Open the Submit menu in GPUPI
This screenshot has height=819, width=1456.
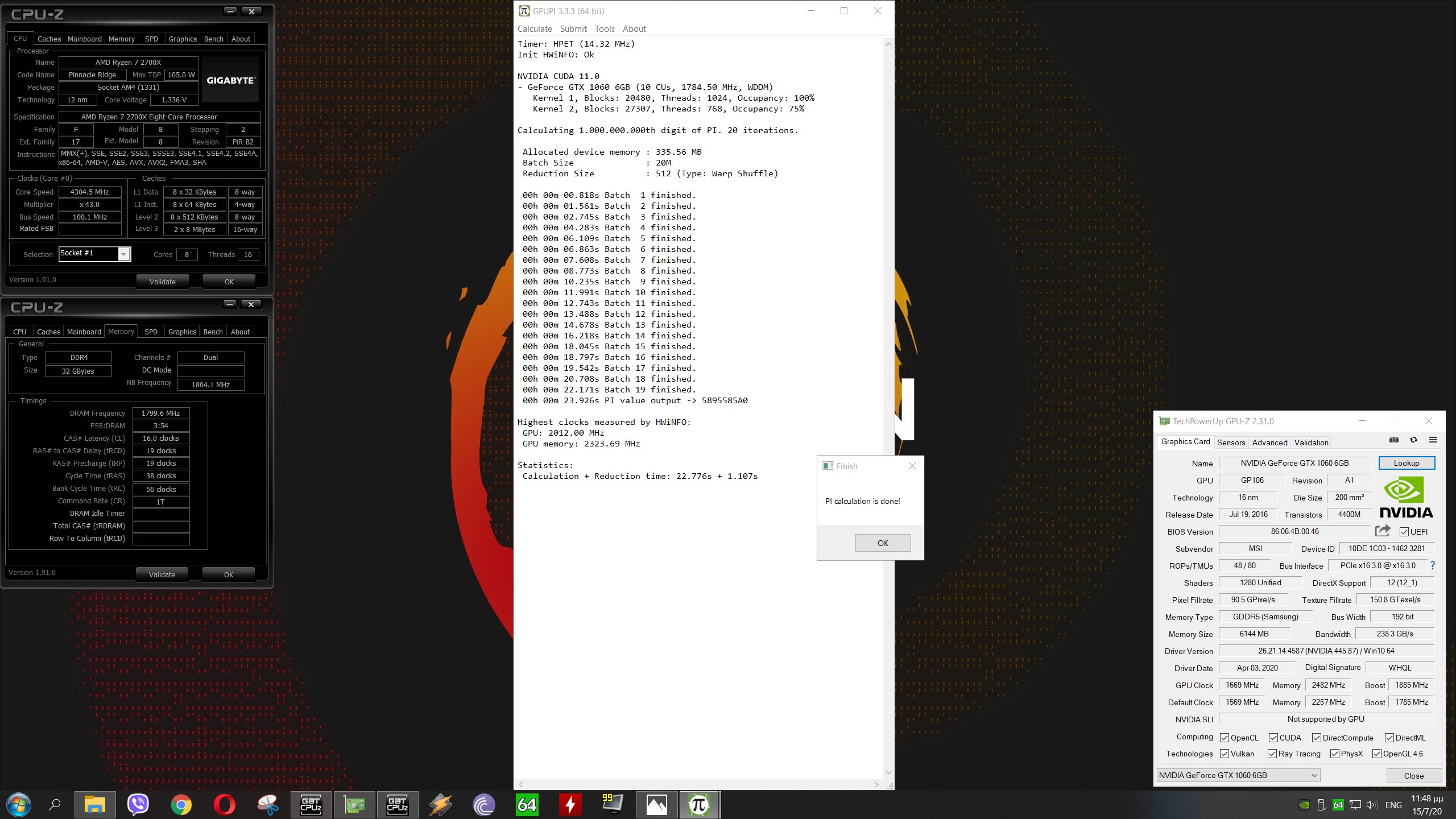pyautogui.click(x=573, y=28)
